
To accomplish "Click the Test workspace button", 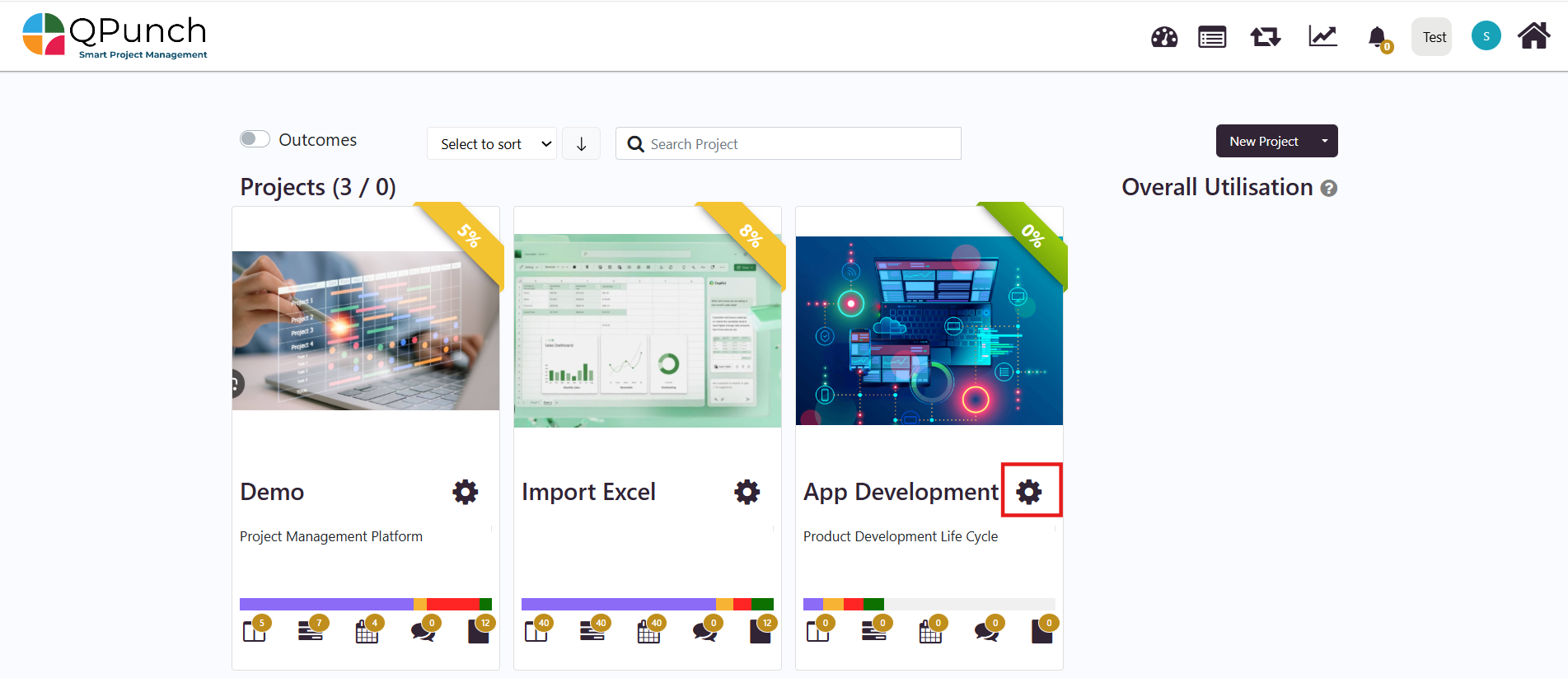I will pyautogui.click(x=1433, y=37).
